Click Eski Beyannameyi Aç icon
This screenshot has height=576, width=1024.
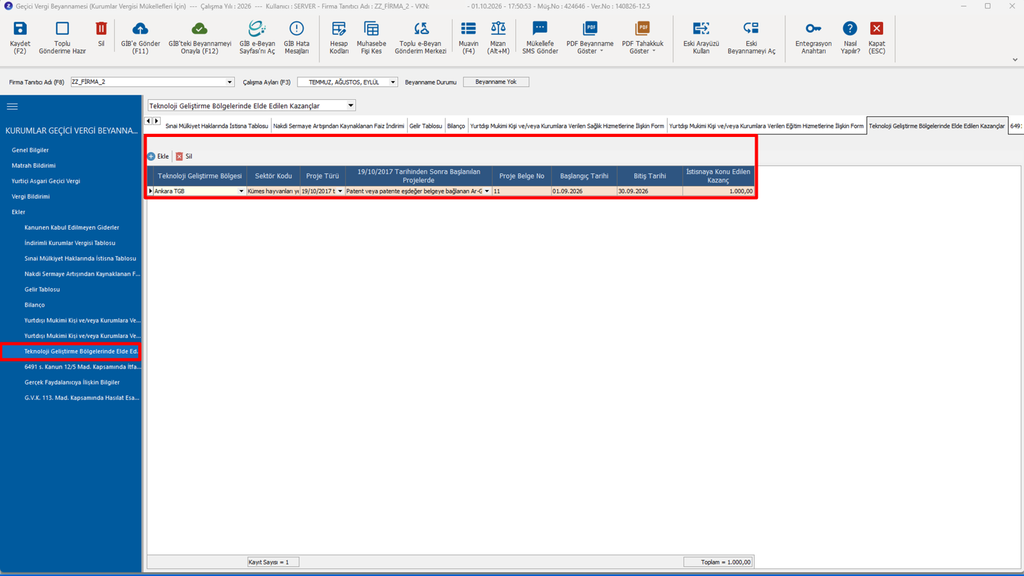751,29
